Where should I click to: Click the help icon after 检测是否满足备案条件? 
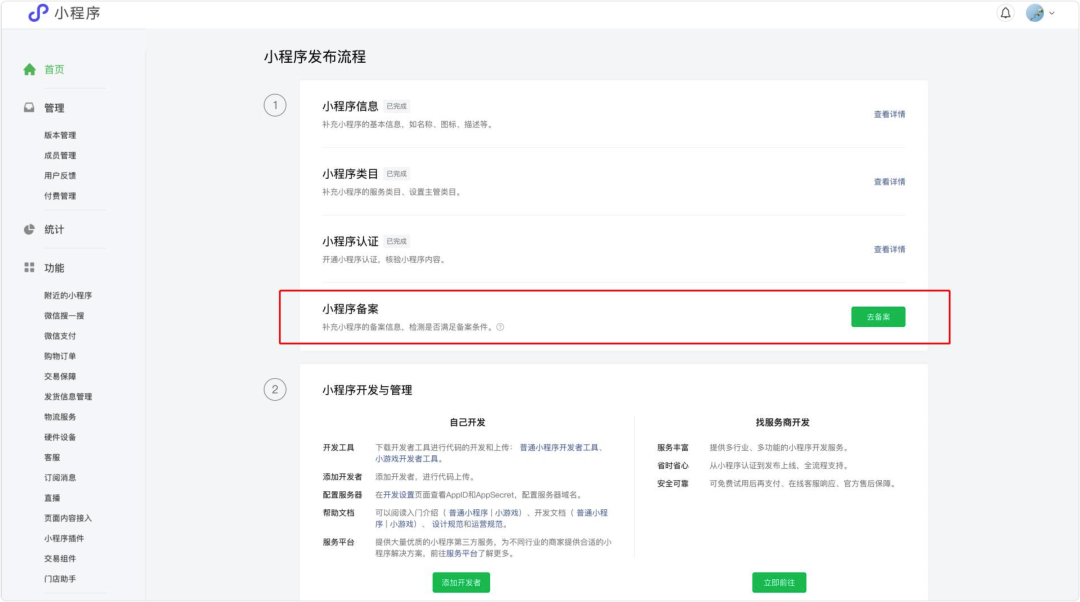(x=500, y=327)
